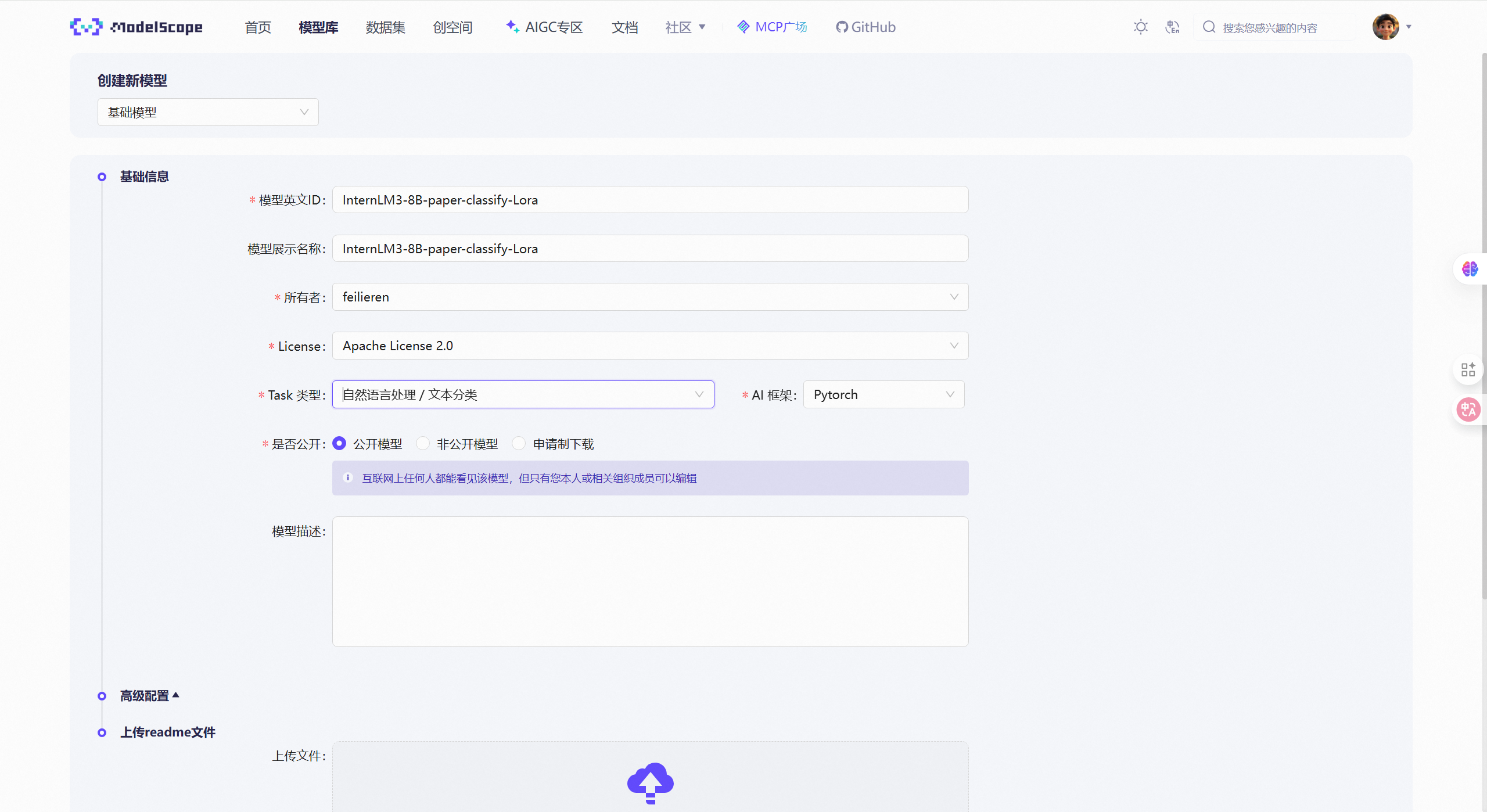This screenshot has width=1487, height=812.
Task: Select the 申请制下载 radio button
Action: pyautogui.click(x=519, y=444)
